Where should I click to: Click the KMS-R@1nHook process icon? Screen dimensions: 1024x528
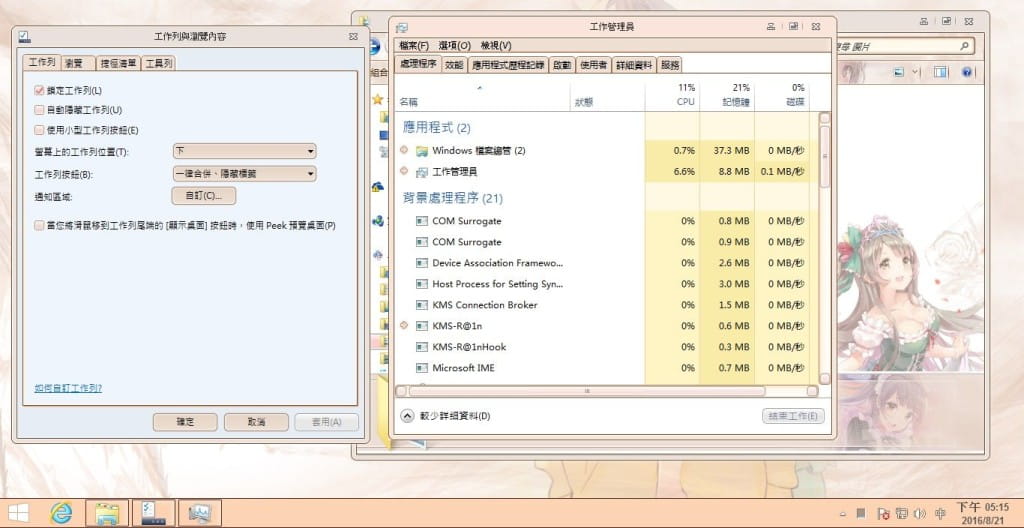point(422,347)
